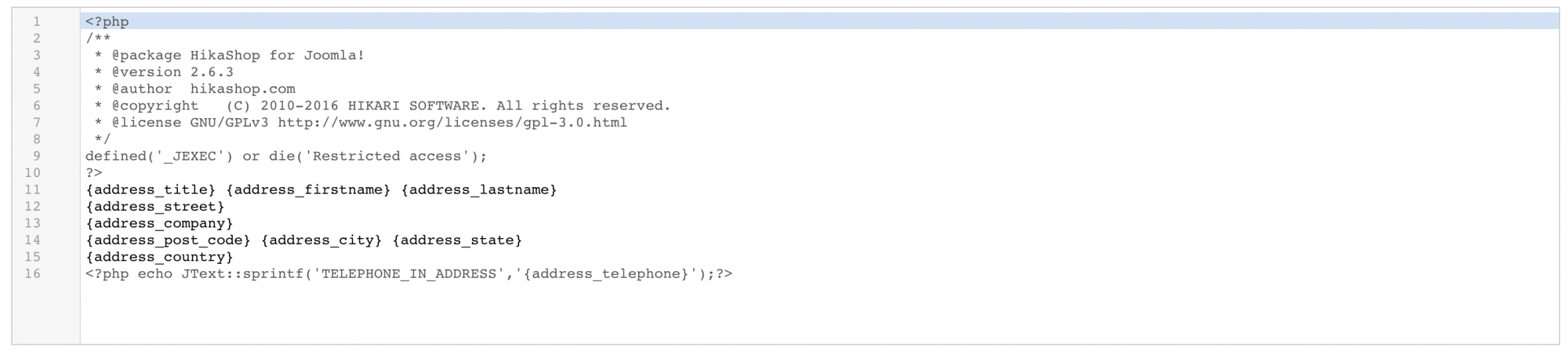Screen dimensions: 1568x354
Task: Click line number 9 in the gutter
Action: coord(36,157)
